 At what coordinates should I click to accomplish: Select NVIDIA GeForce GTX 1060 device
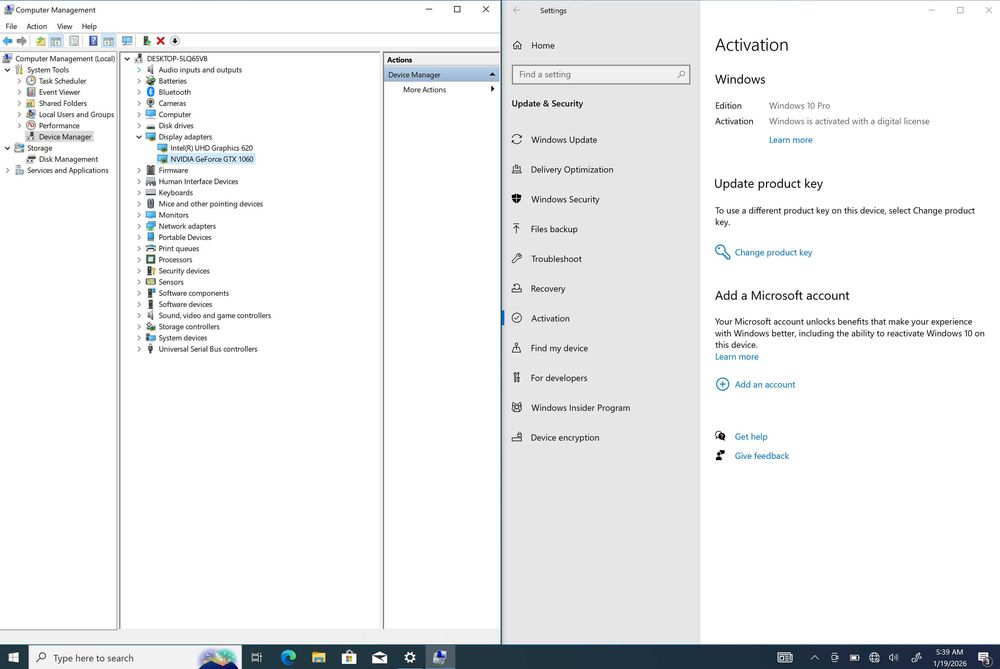(x=211, y=159)
